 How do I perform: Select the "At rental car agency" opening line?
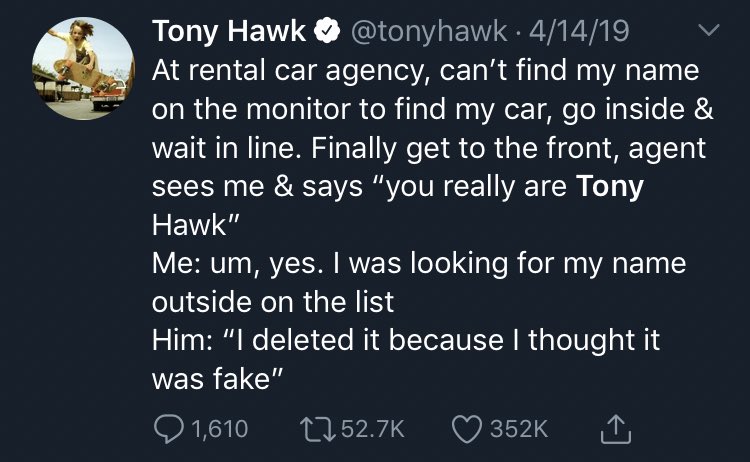click(x=426, y=71)
